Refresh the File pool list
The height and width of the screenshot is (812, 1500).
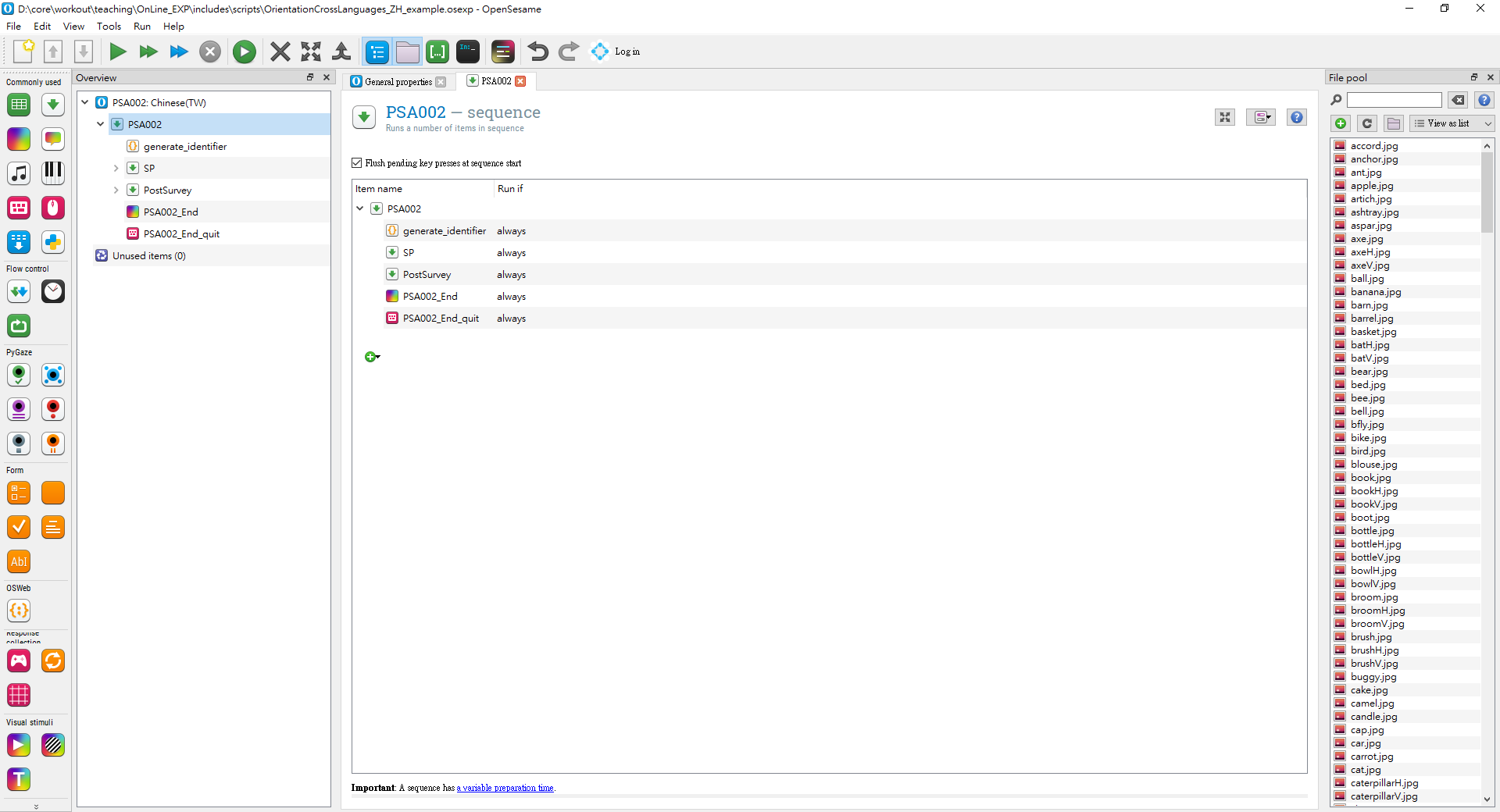point(1367,123)
